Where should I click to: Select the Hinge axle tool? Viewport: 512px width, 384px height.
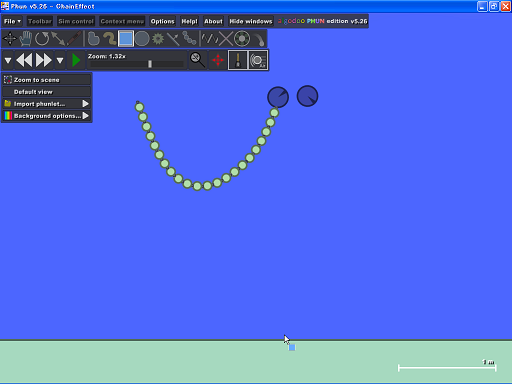(x=242, y=39)
